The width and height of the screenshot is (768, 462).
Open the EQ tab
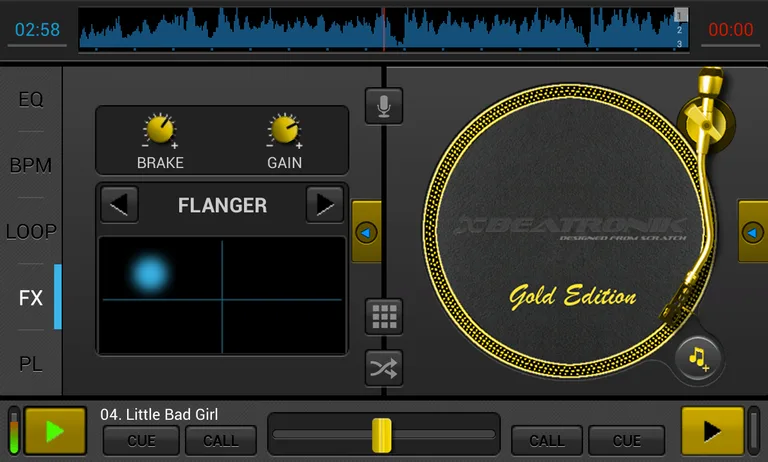pos(31,99)
